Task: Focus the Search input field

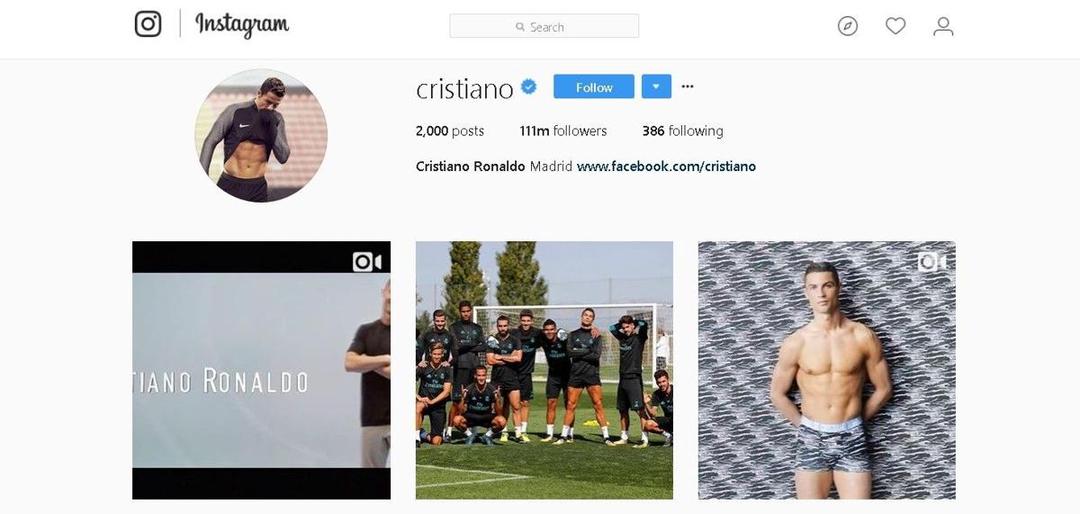Action: pyautogui.click(x=544, y=26)
